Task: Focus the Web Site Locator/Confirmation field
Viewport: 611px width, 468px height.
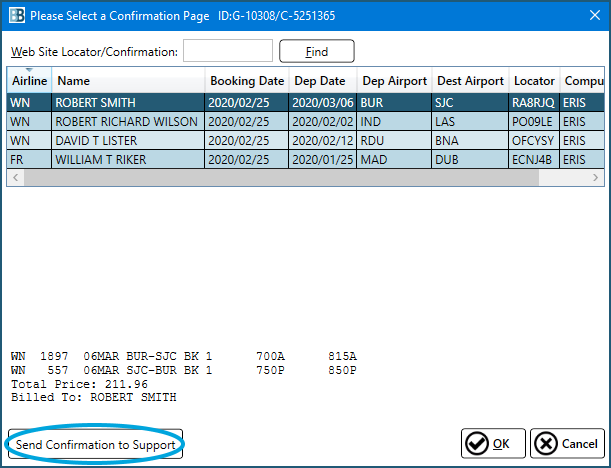Action: coord(228,51)
